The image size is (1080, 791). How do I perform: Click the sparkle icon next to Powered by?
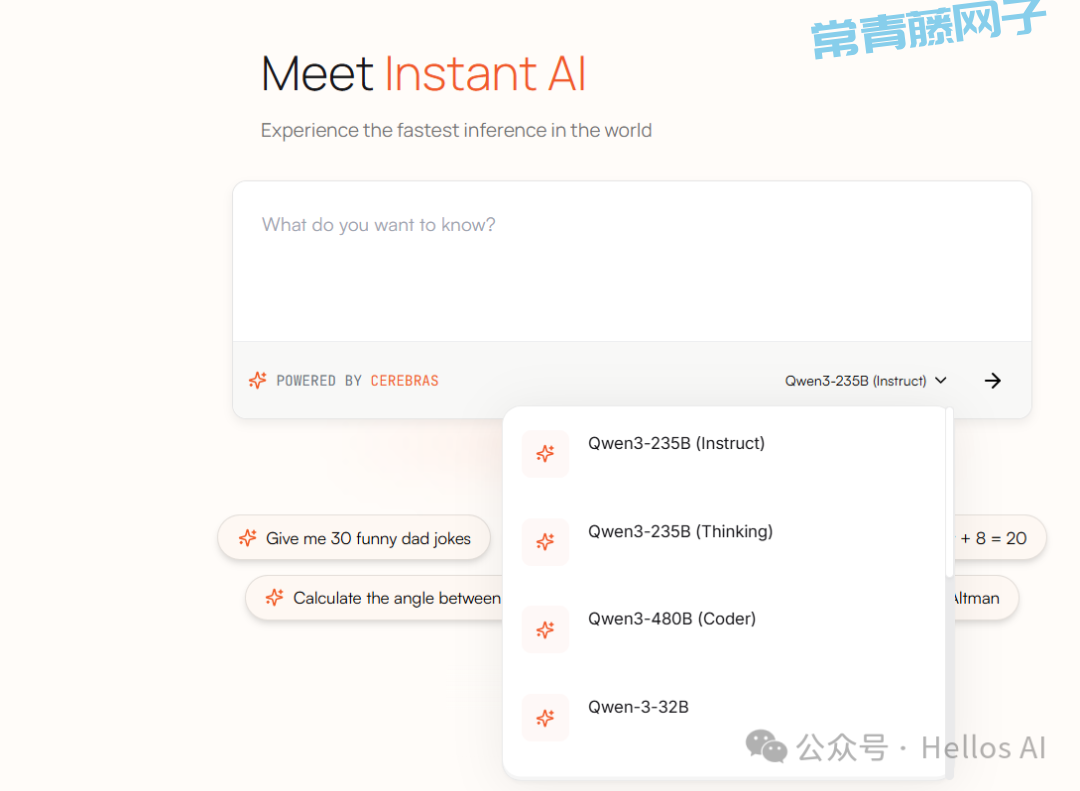(x=257, y=380)
